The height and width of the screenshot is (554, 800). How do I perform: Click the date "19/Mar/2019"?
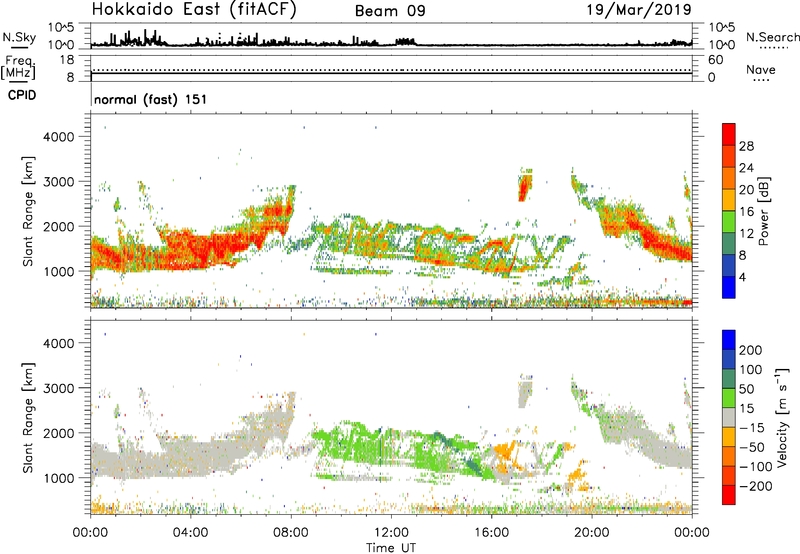(639, 9)
